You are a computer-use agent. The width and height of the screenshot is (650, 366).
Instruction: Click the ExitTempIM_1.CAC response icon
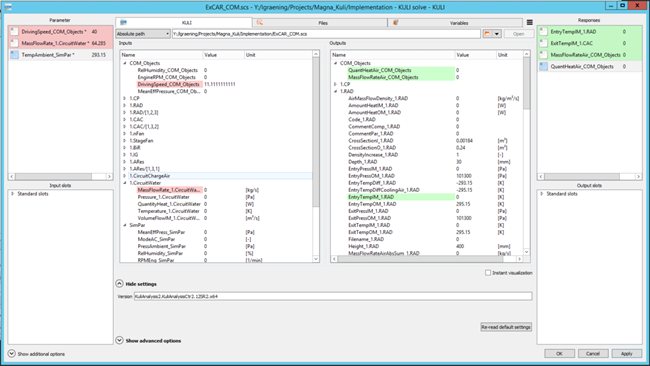coord(543,43)
